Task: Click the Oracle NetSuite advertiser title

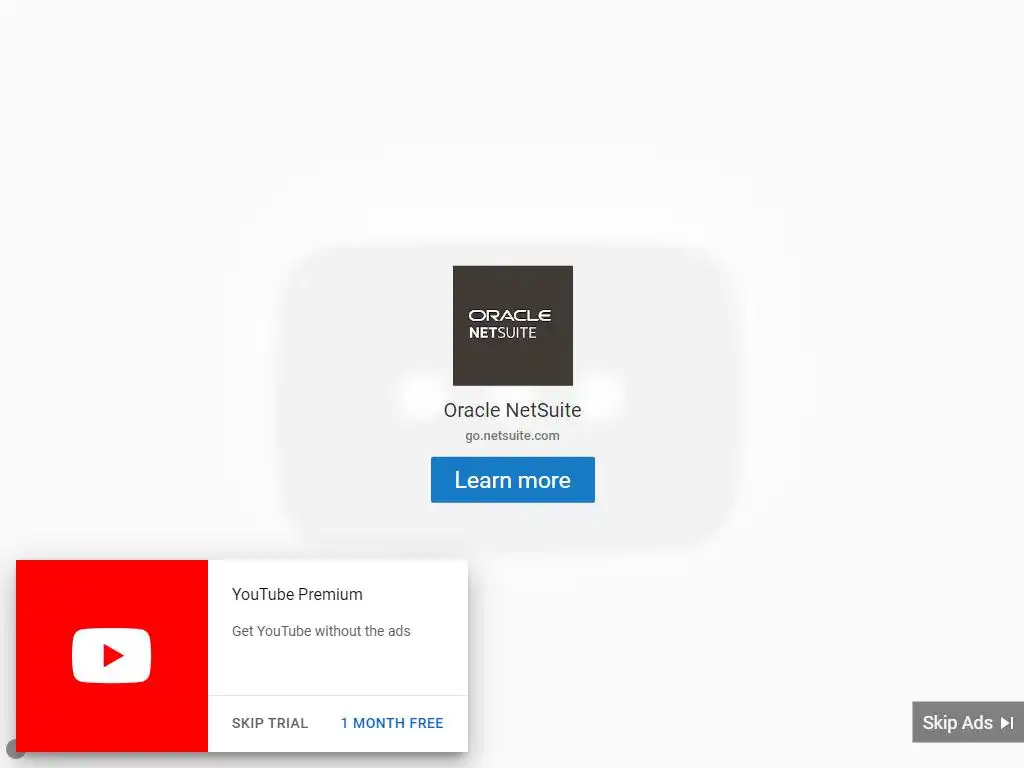Action: (513, 410)
